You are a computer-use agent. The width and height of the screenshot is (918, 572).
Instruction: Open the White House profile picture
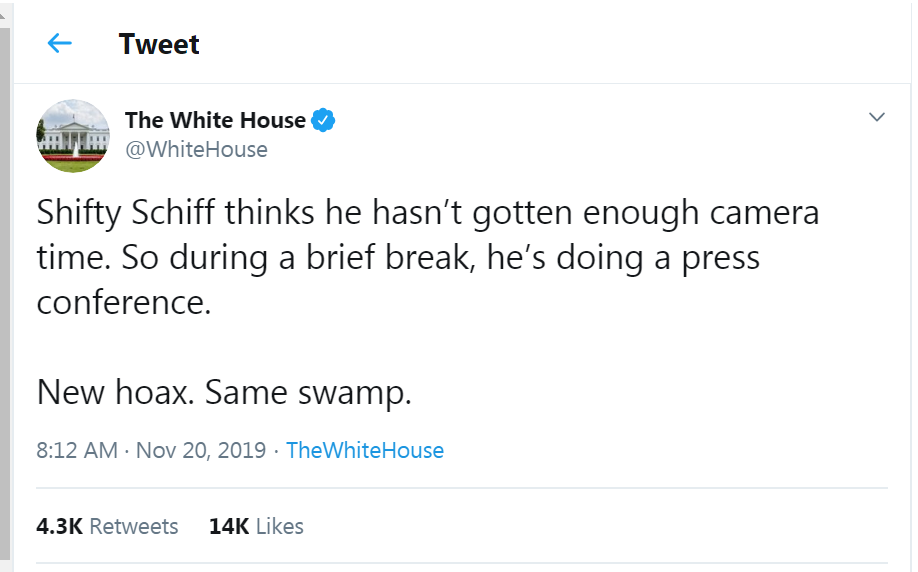pos(73,136)
